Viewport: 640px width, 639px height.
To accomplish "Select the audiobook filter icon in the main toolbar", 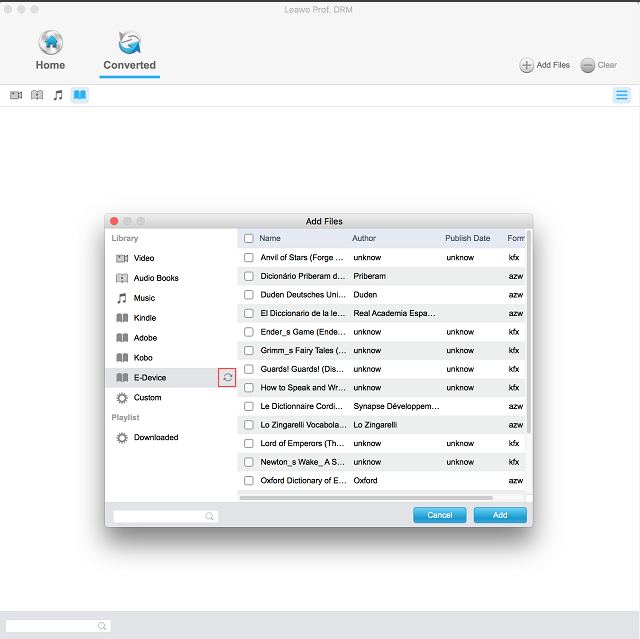I will [37, 95].
